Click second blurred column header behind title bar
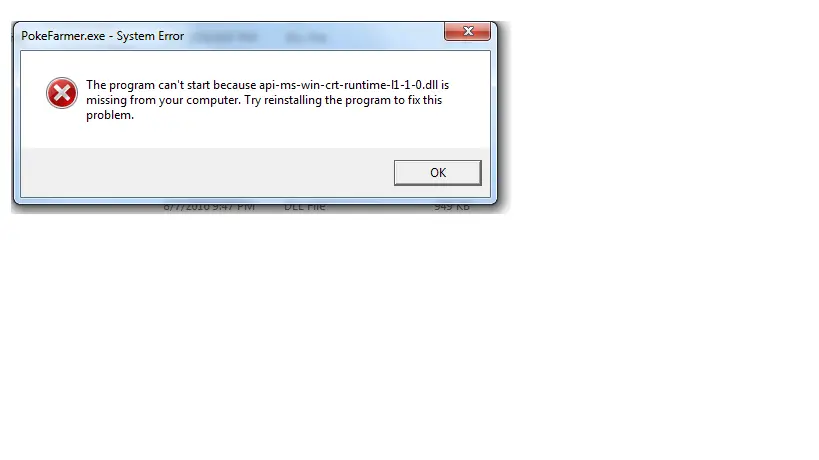The width and height of the screenshot is (819, 460). click(306, 37)
